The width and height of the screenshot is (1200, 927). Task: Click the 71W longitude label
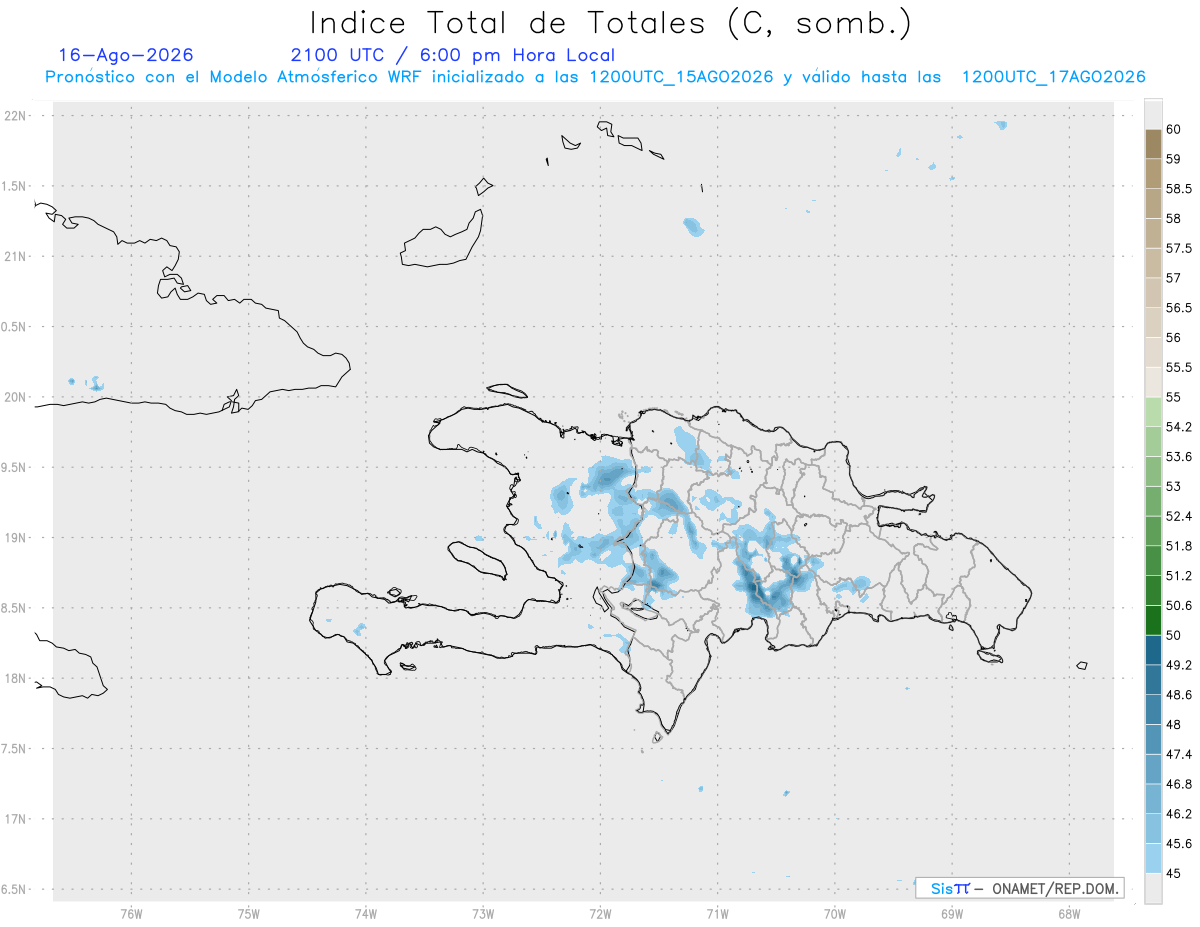pos(717,914)
